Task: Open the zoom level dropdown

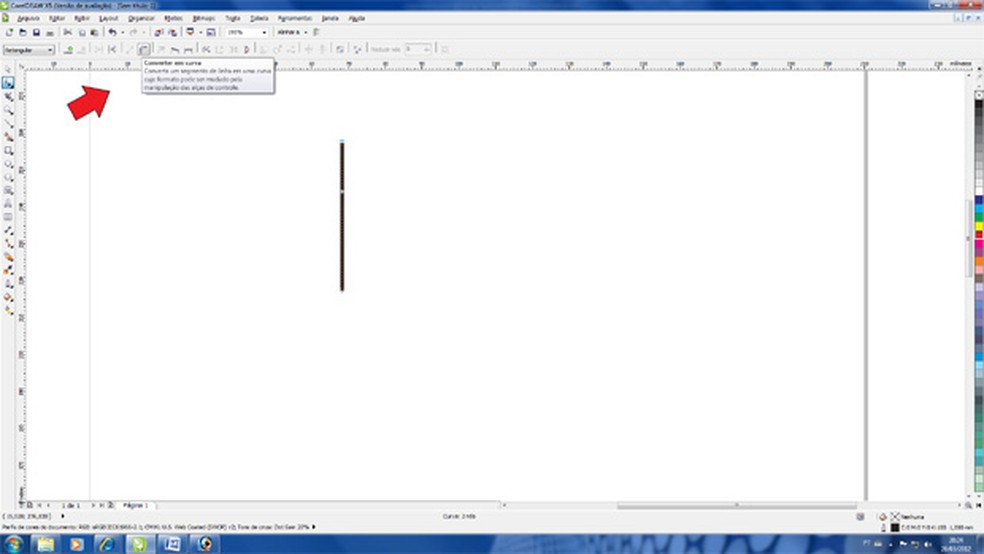Action: 264,32
